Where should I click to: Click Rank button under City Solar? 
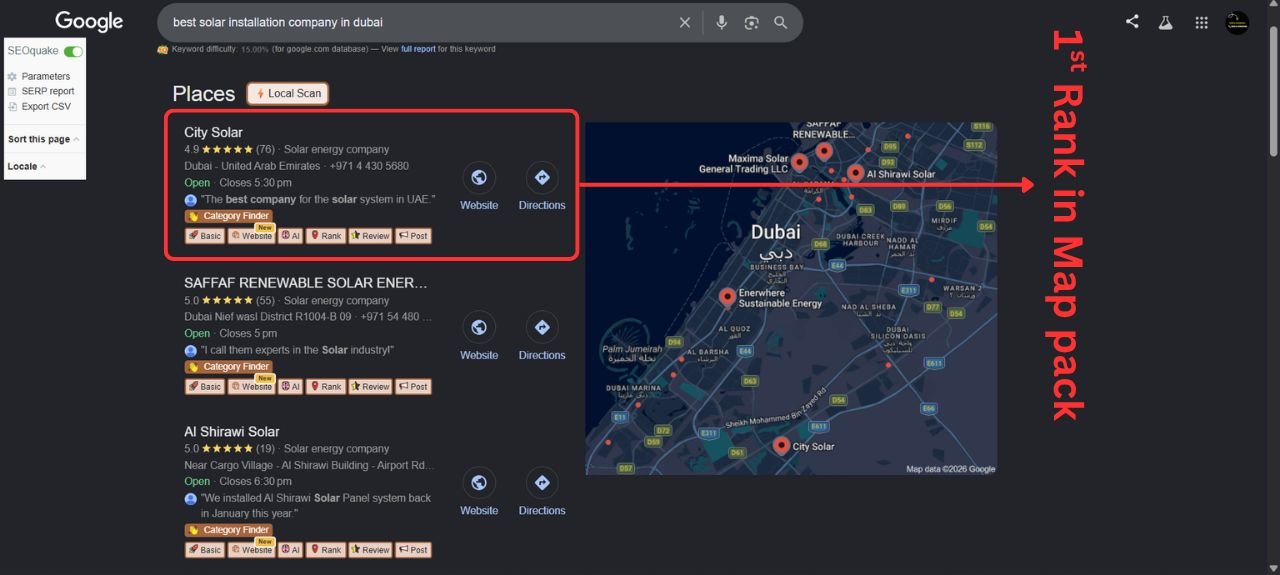click(x=326, y=236)
